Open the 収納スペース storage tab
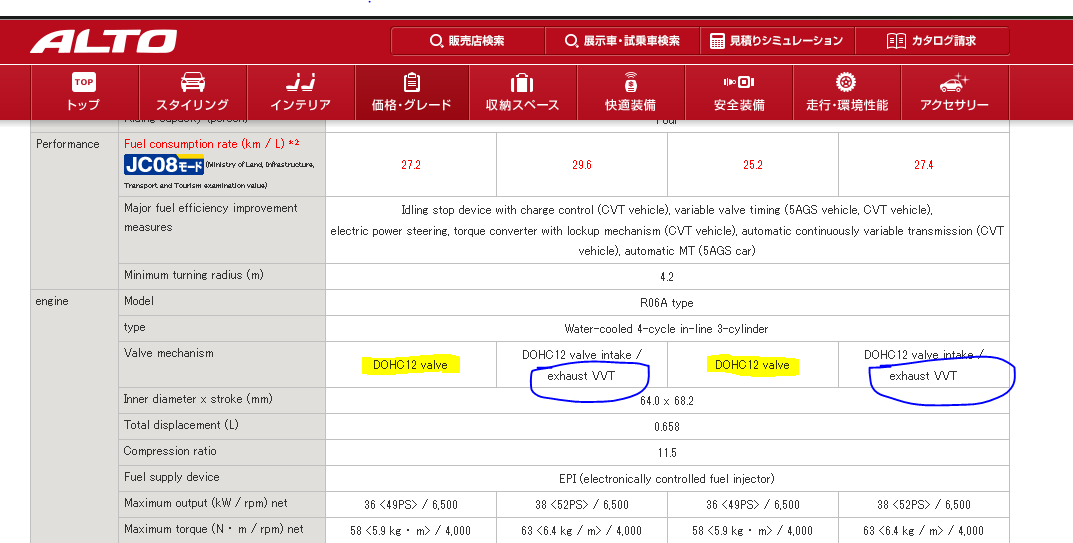The height and width of the screenshot is (543, 1073). click(523, 92)
